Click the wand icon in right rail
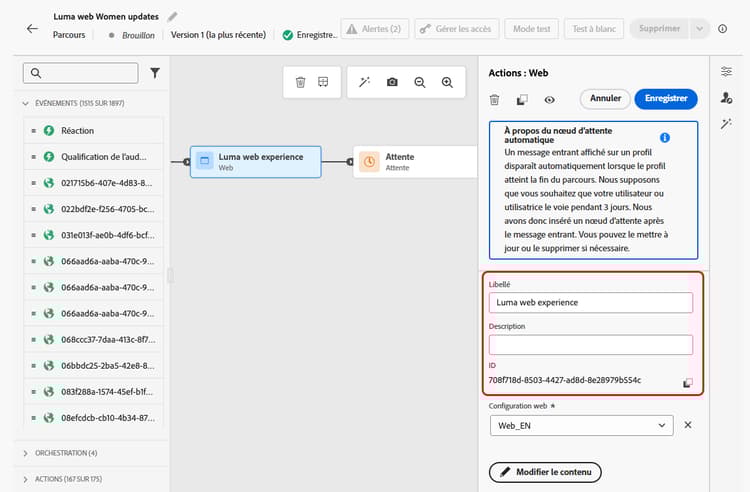This screenshot has height=492, width=750. tap(726, 124)
